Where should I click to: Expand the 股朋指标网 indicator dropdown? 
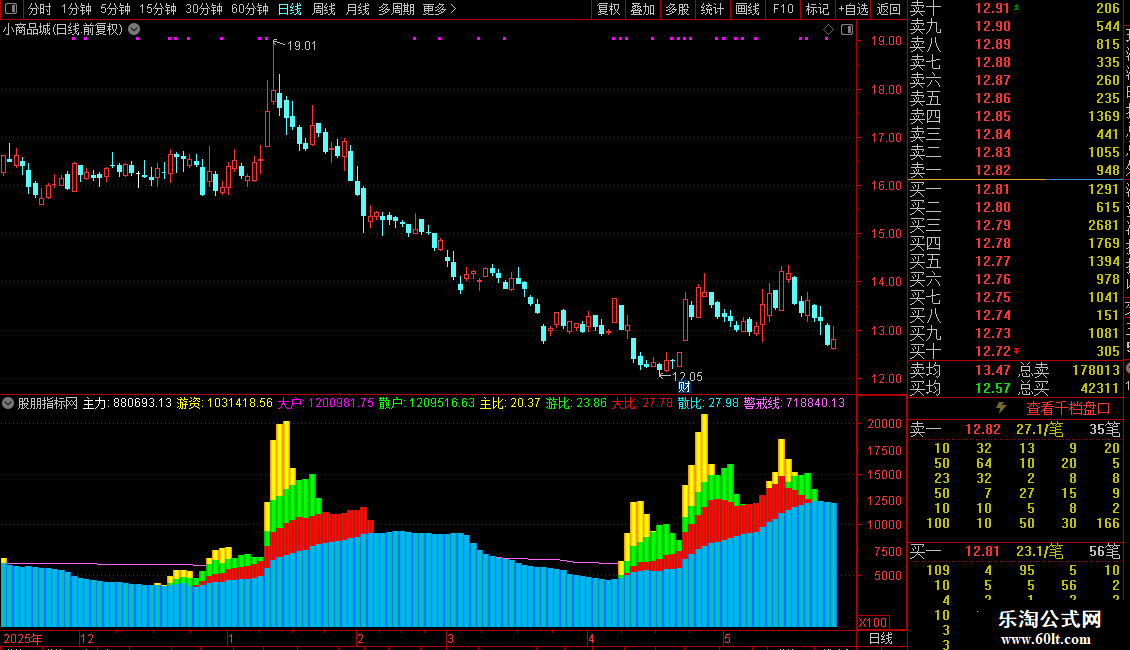[x=8, y=403]
